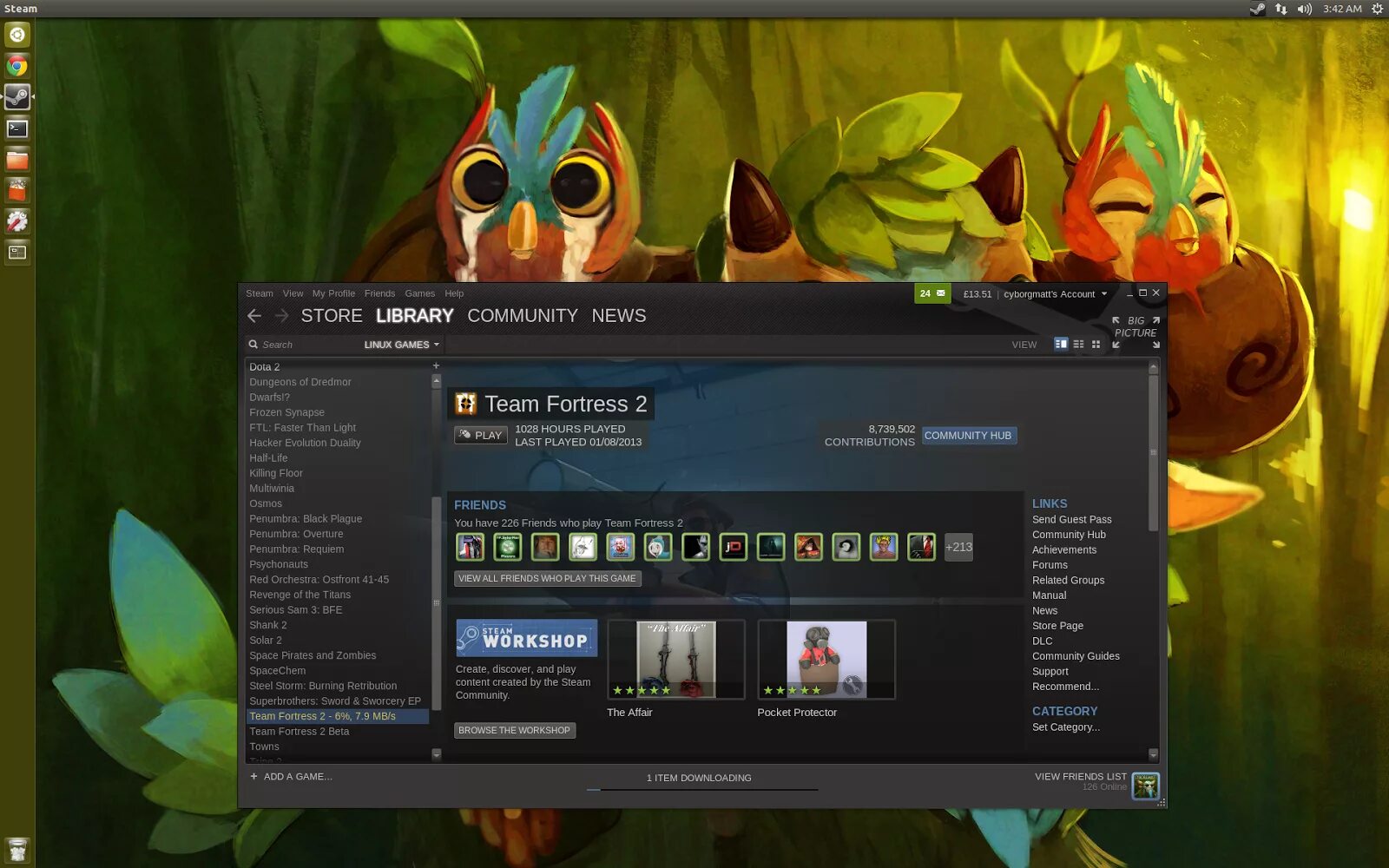Click the +213 more friends tile
Screen dimensions: 1389x868
pyautogui.click(x=958, y=547)
